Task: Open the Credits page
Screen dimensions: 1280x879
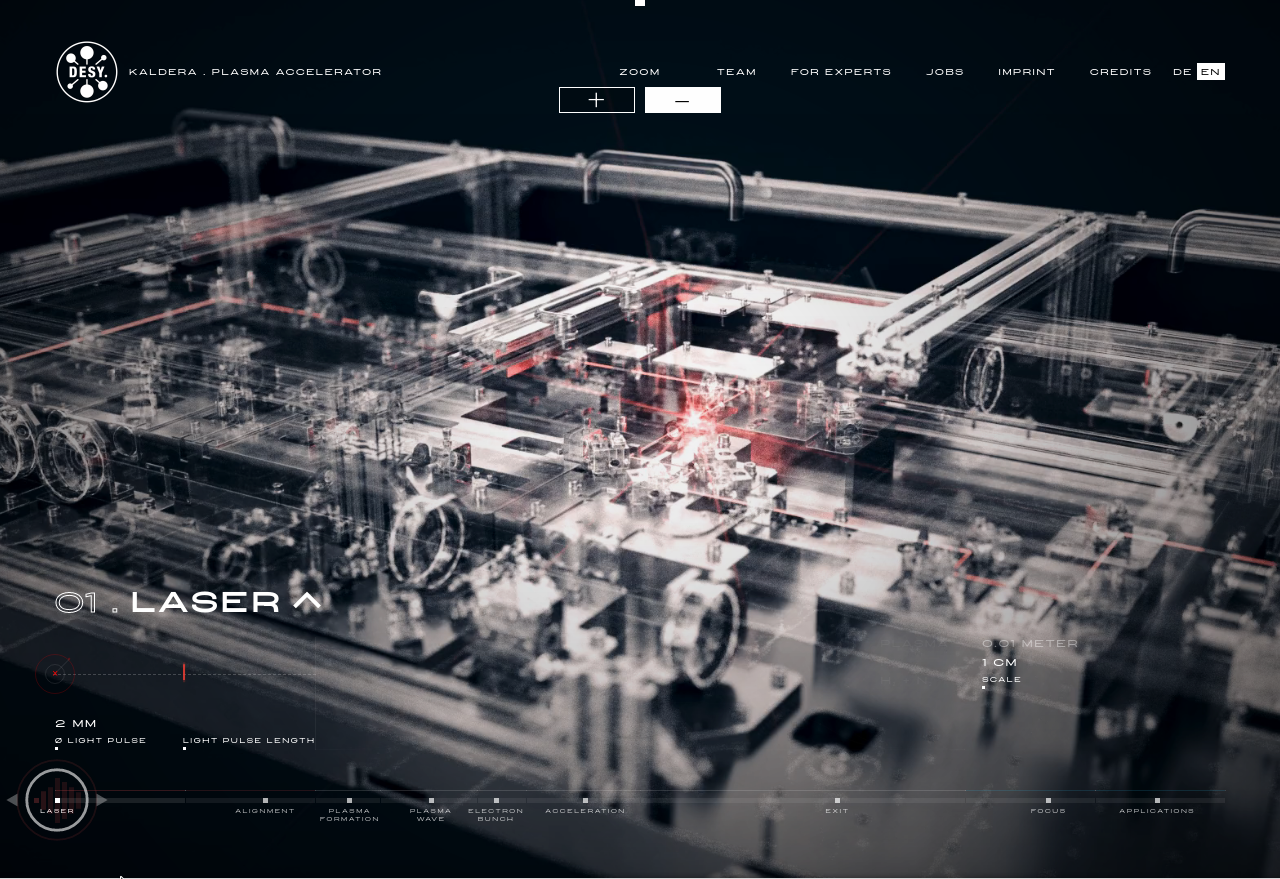Action: (1121, 72)
